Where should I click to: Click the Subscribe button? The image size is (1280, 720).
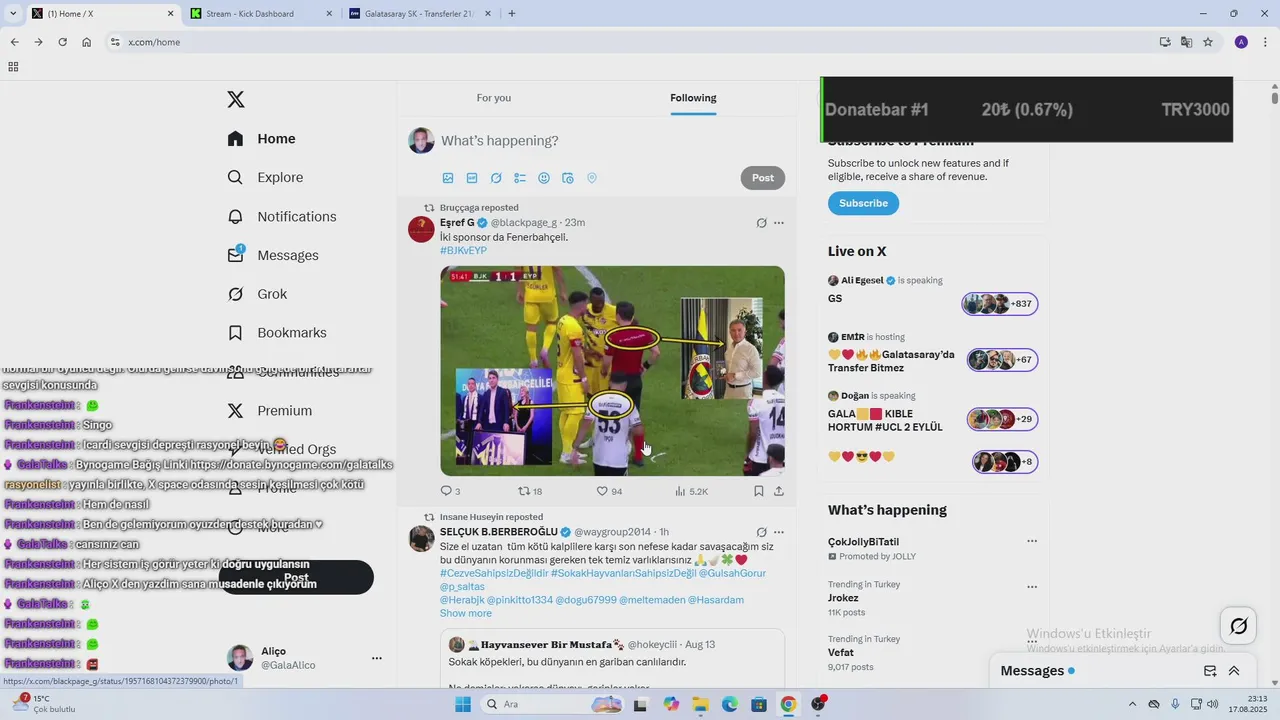(863, 203)
